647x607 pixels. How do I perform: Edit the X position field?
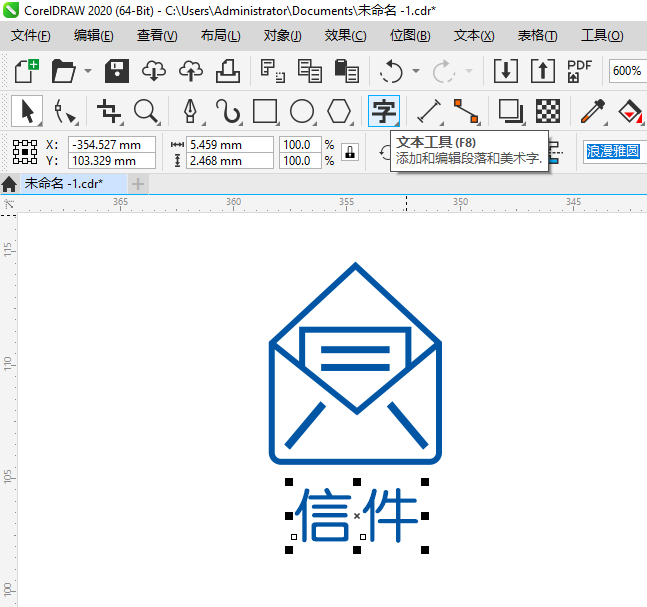[x=112, y=145]
